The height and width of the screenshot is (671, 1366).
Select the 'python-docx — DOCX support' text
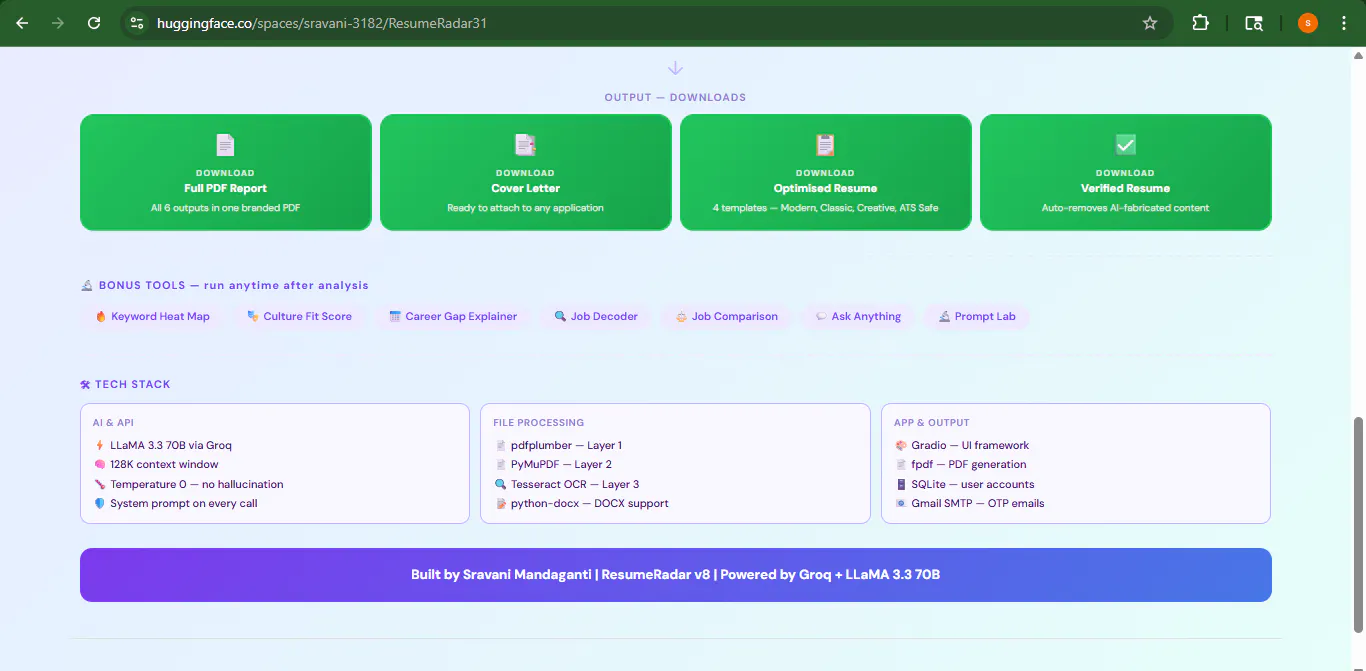(590, 503)
